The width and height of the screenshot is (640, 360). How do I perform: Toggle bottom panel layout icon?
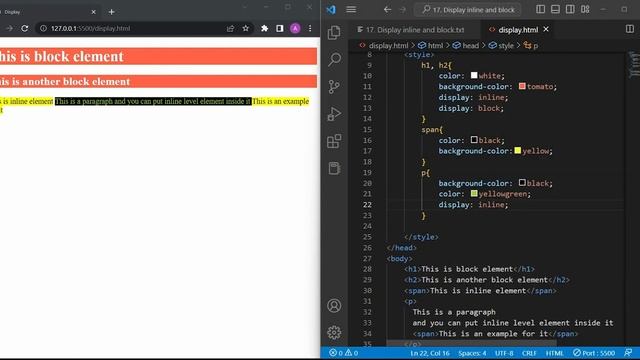(x=555, y=9)
